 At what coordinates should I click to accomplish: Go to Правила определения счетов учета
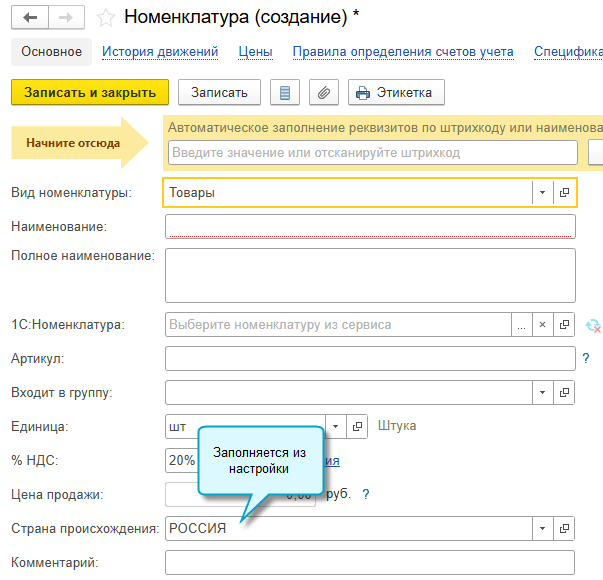pos(403,52)
